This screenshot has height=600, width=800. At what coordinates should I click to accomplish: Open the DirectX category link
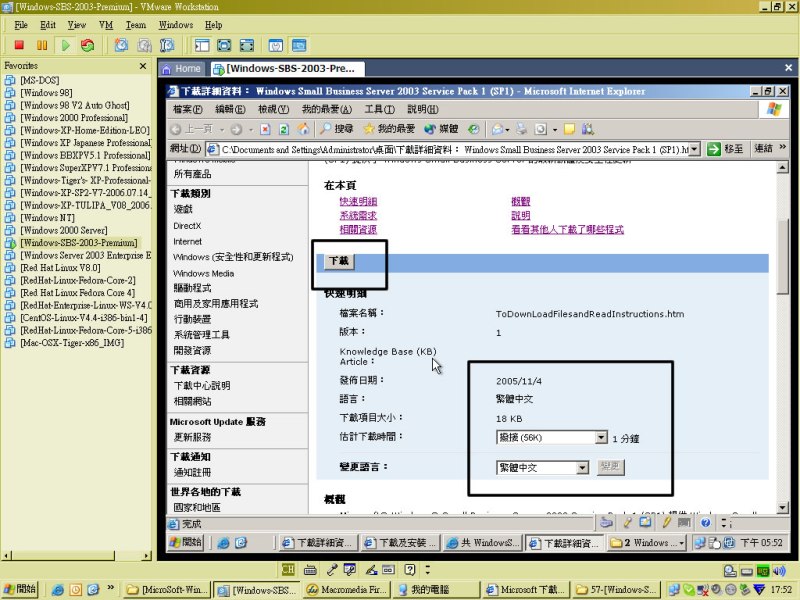click(x=187, y=226)
